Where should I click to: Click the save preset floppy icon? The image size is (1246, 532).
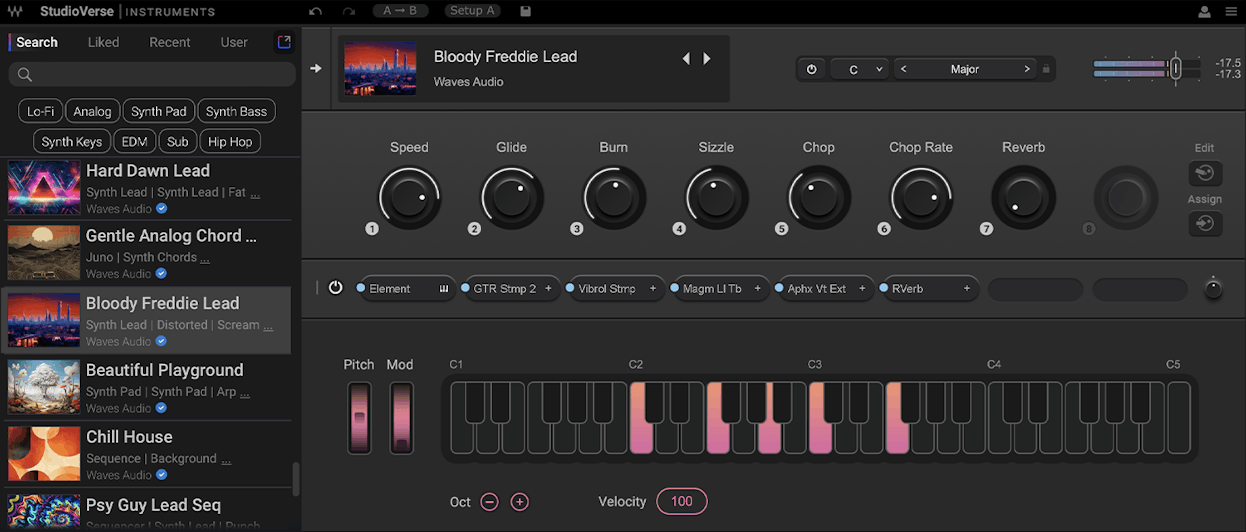(526, 11)
